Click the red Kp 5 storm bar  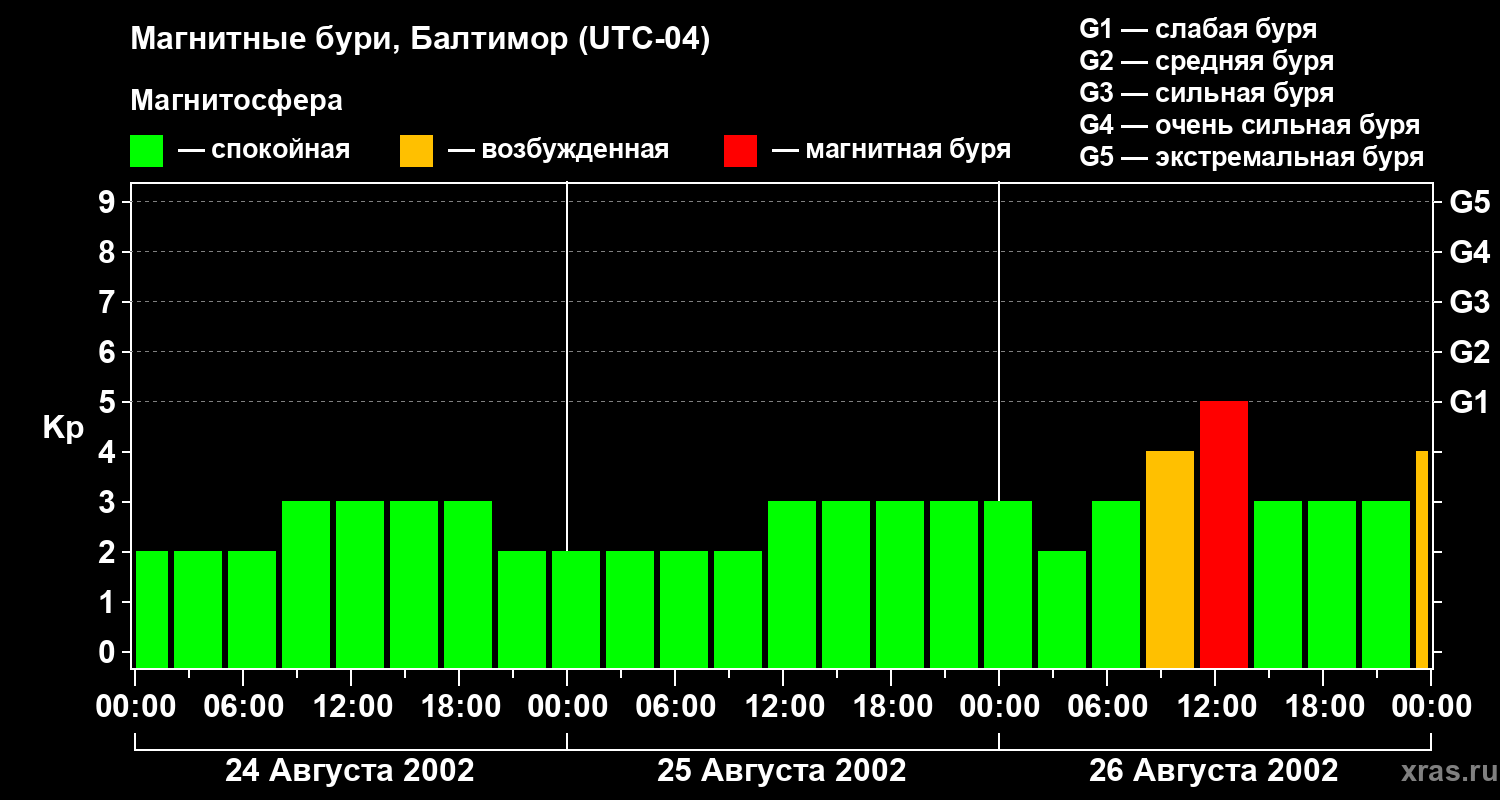coord(1224,535)
